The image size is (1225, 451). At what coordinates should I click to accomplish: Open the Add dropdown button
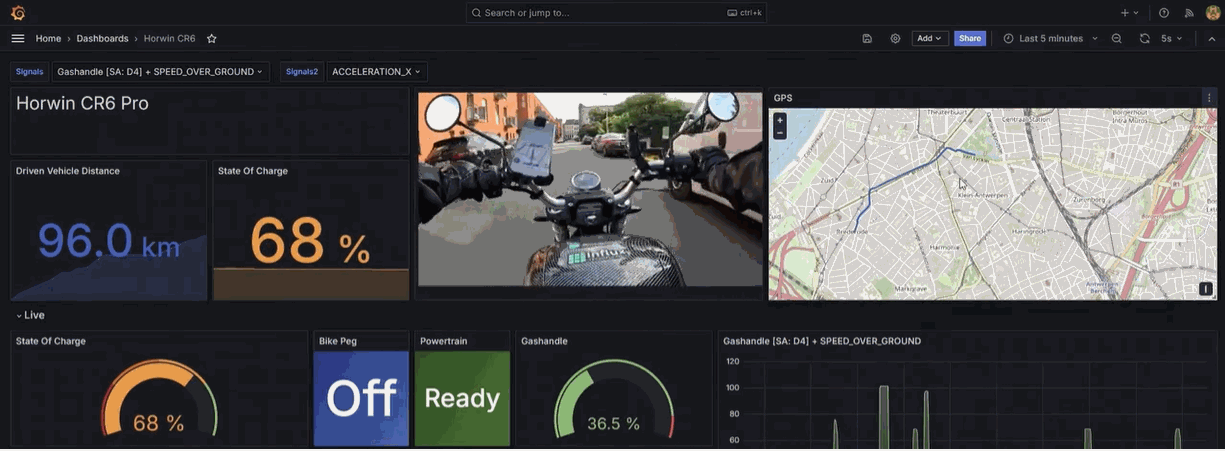[930, 38]
